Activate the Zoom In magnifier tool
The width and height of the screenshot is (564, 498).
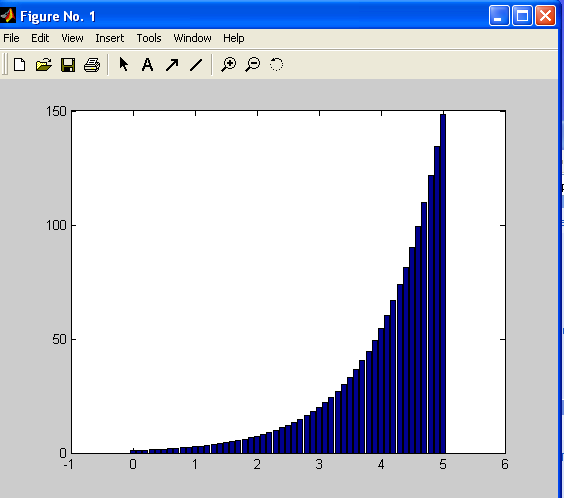(228, 65)
